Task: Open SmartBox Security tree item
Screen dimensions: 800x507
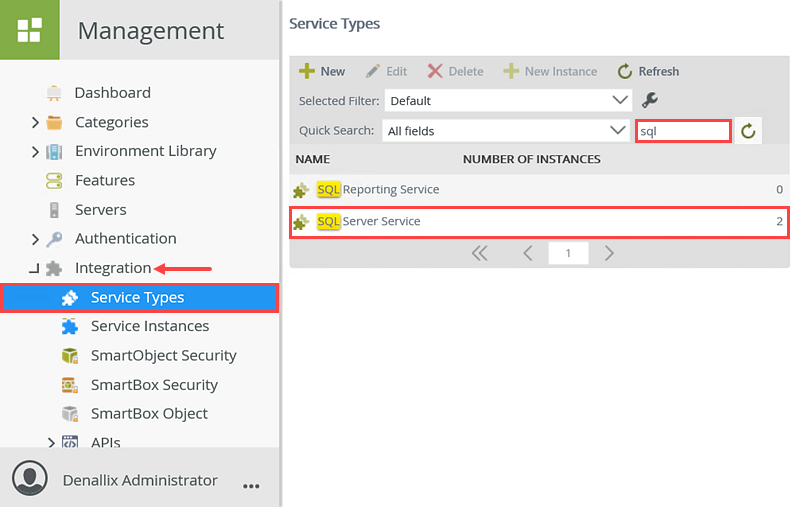Action: [155, 385]
